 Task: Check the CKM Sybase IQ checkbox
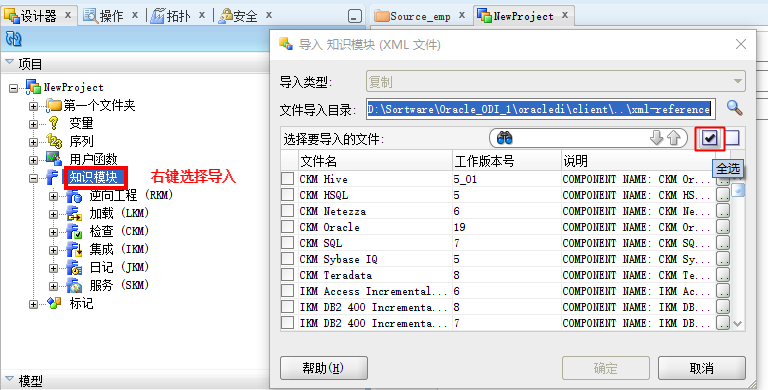tap(288, 259)
